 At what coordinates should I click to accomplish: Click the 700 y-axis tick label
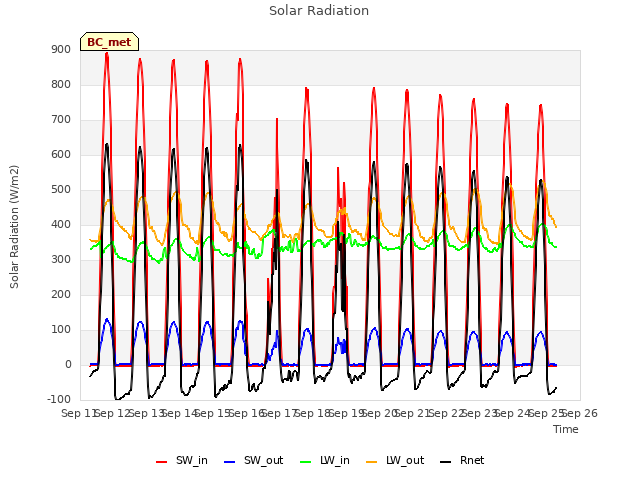tap(61, 120)
